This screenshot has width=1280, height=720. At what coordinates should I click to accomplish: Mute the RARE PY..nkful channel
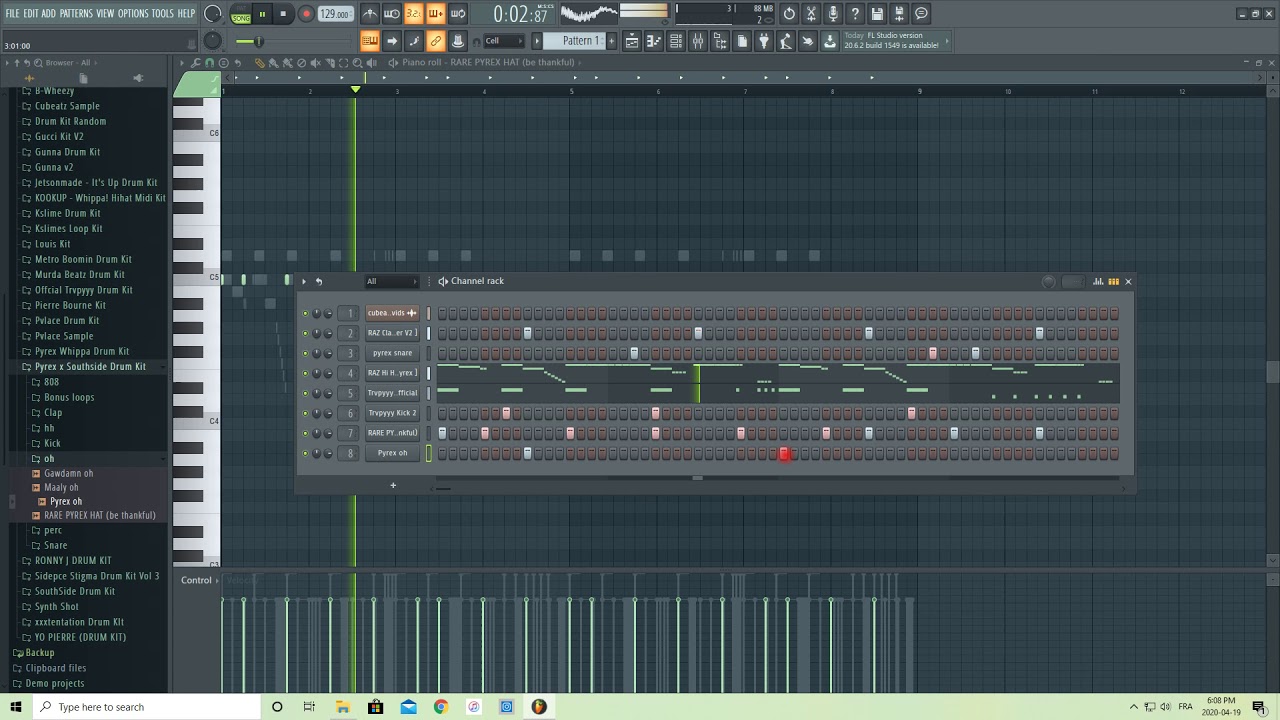click(306, 433)
